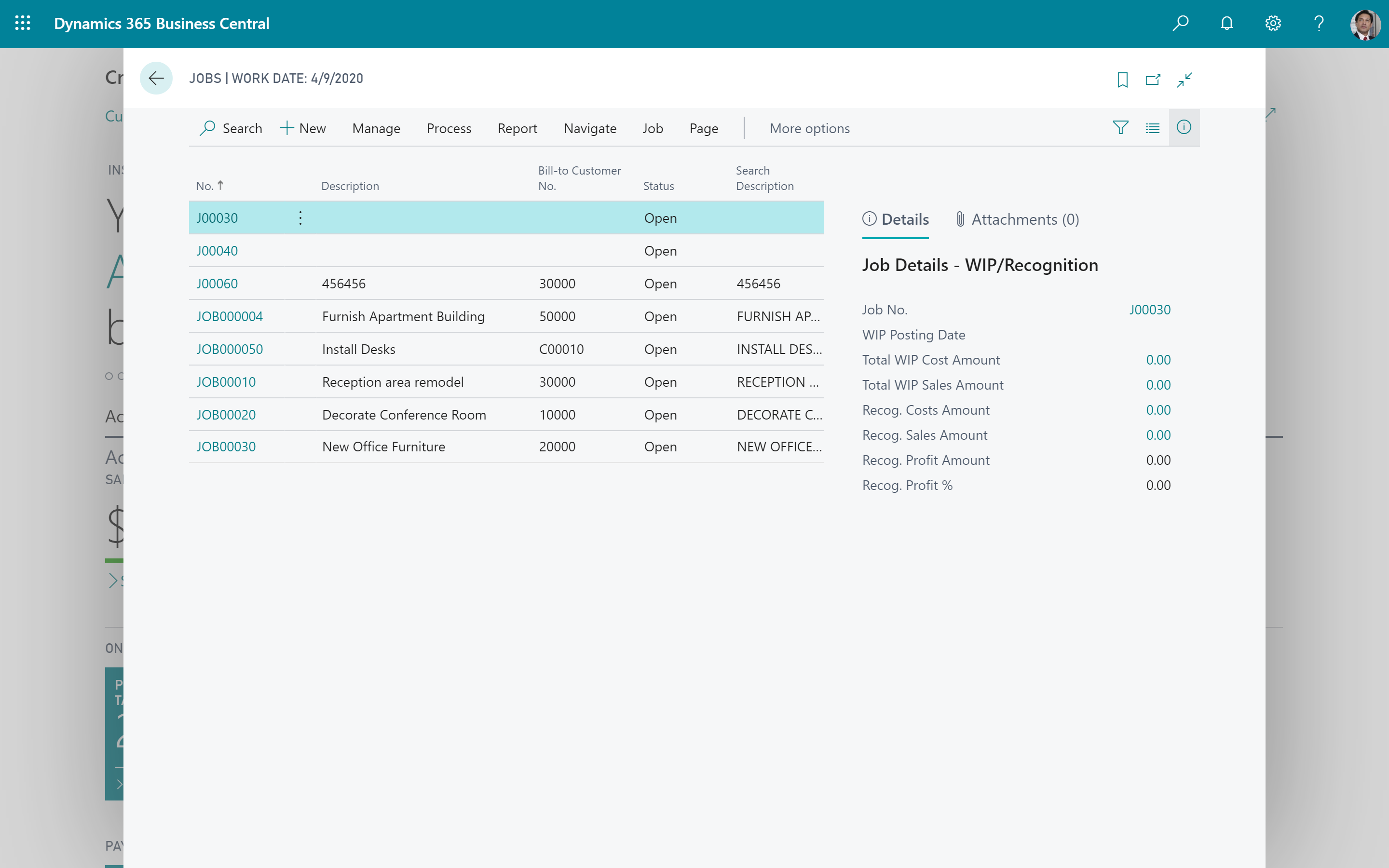Viewport: 1389px width, 868px height.
Task: Open the JOB000050 Install Desks link
Action: tap(229, 349)
